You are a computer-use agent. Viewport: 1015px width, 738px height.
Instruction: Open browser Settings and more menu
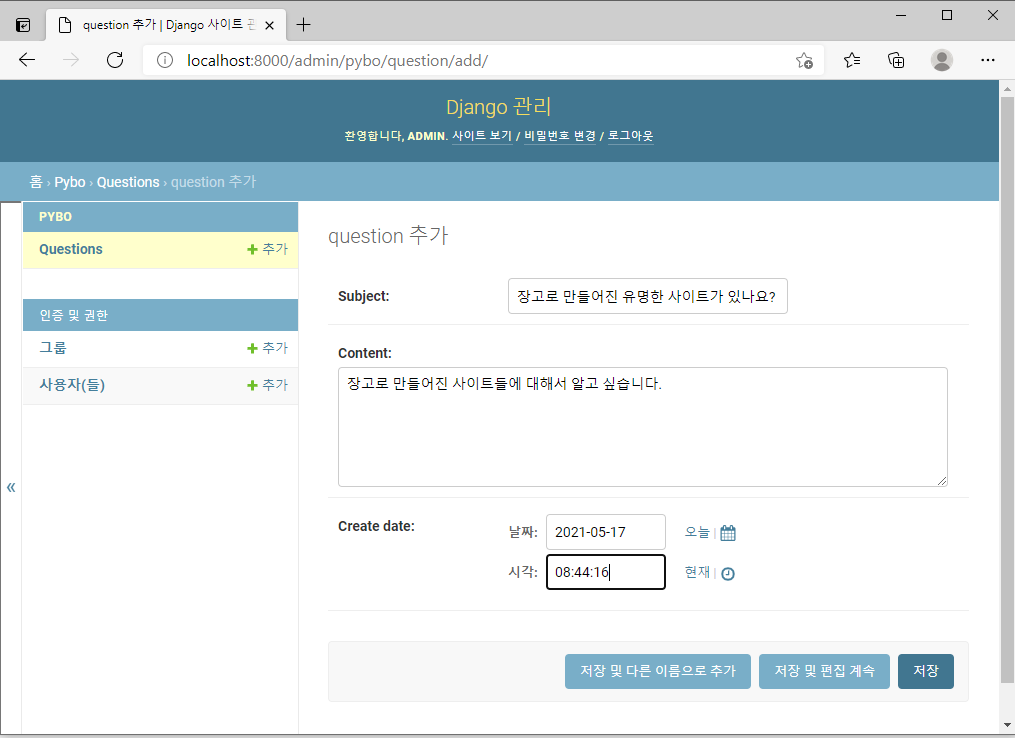point(987,60)
